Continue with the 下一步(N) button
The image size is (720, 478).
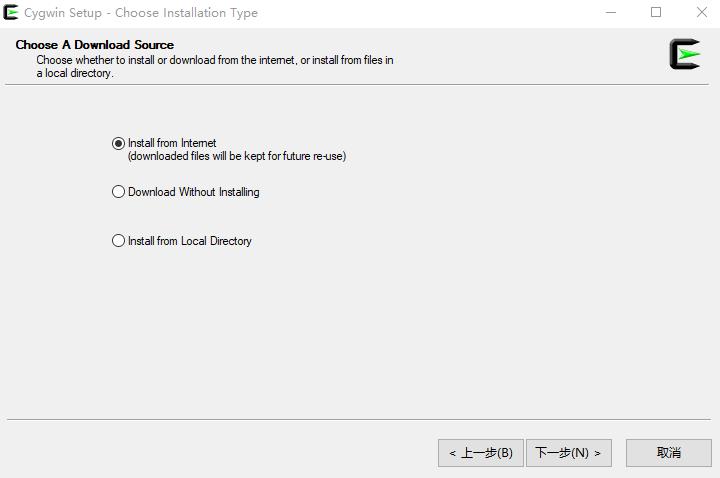pyautogui.click(x=569, y=453)
